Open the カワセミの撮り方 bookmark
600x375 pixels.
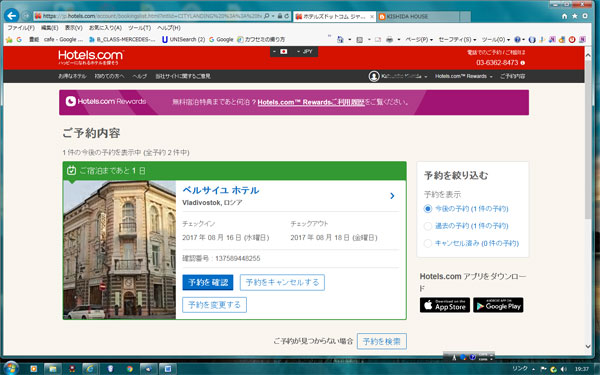point(261,39)
